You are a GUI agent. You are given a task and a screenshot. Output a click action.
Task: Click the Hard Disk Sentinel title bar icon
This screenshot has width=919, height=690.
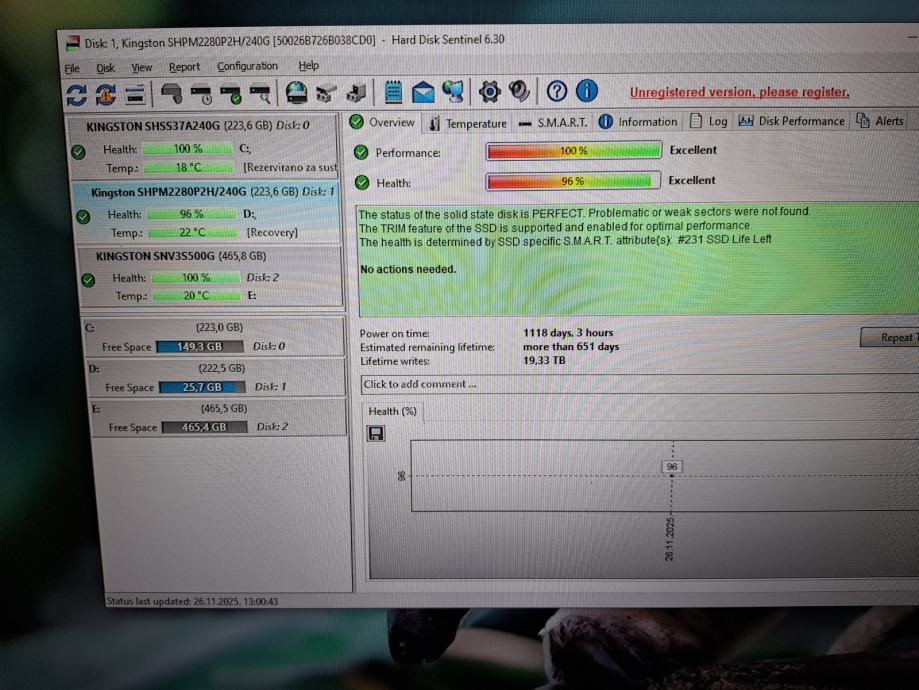click(73, 43)
